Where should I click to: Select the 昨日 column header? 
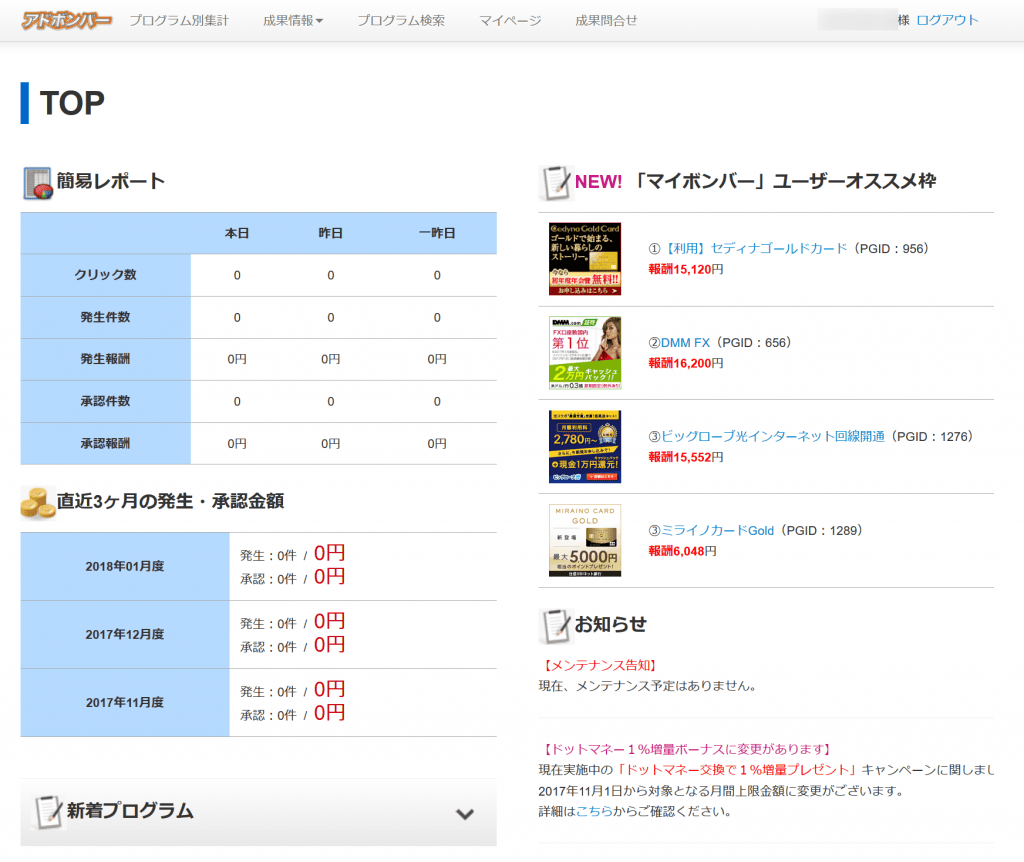pyautogui.click(x=330, y=233)
